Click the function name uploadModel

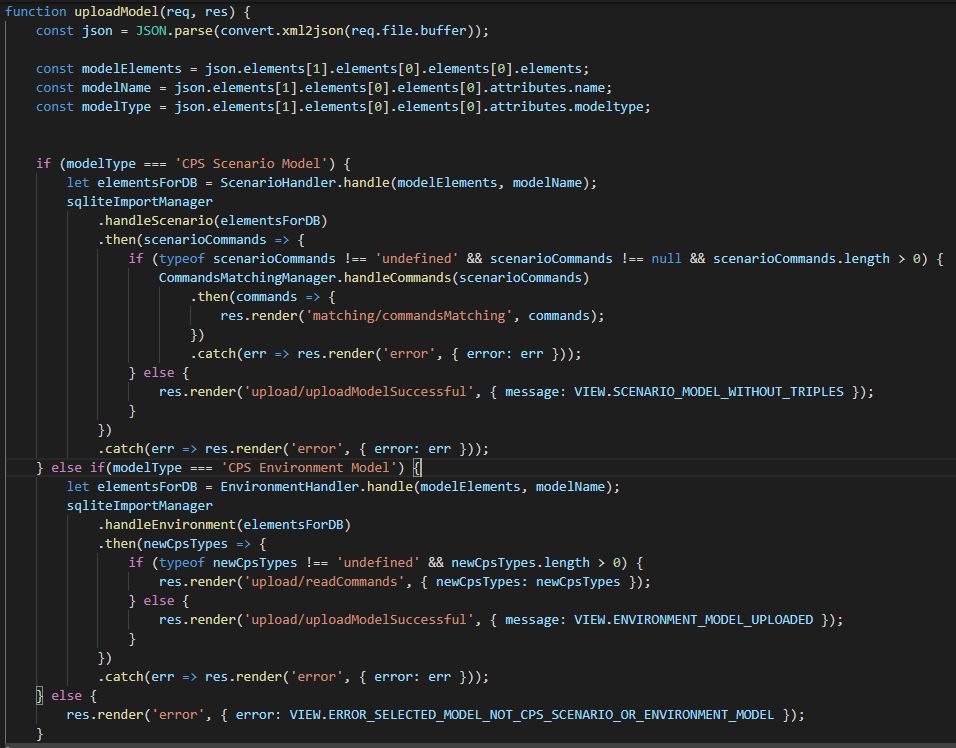[116, 12]
